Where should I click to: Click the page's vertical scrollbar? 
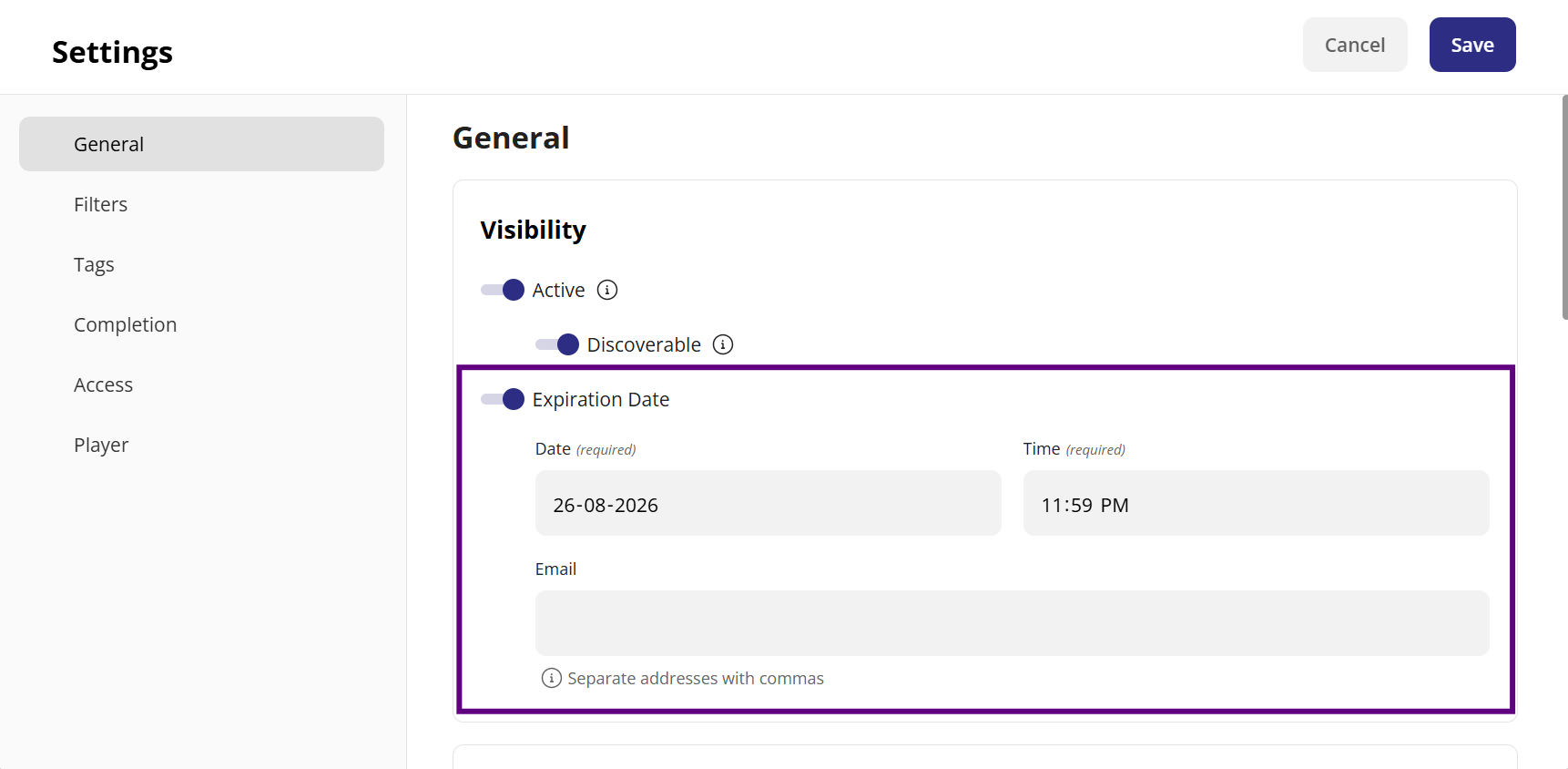point(1564,208)
